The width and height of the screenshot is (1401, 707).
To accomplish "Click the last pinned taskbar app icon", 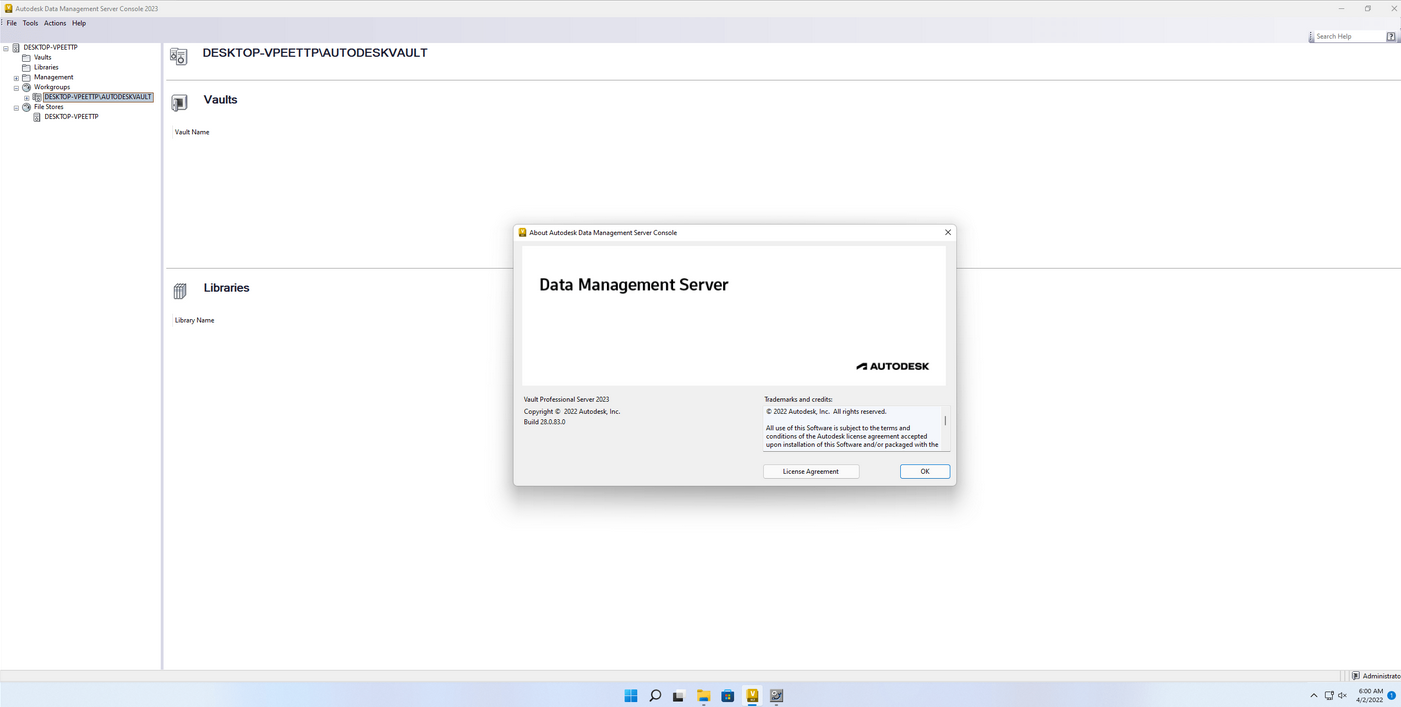I will pos(777,696).
